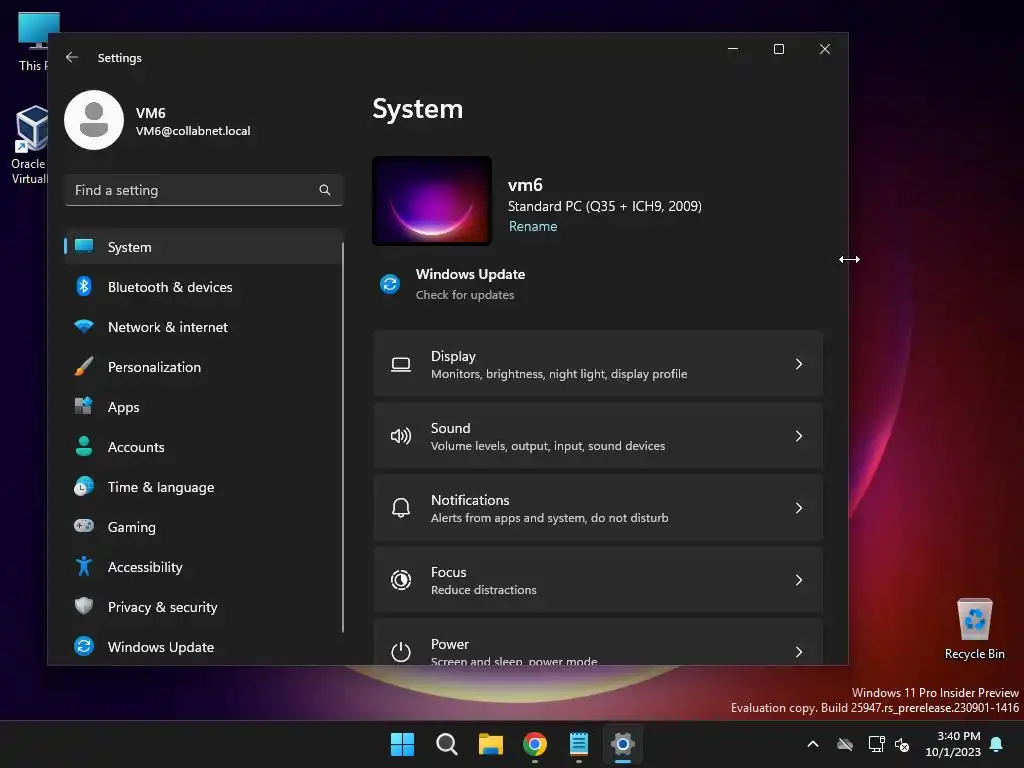Click the Sound speaker icon
Screen dimensions: 1024x768
[401, 436]
